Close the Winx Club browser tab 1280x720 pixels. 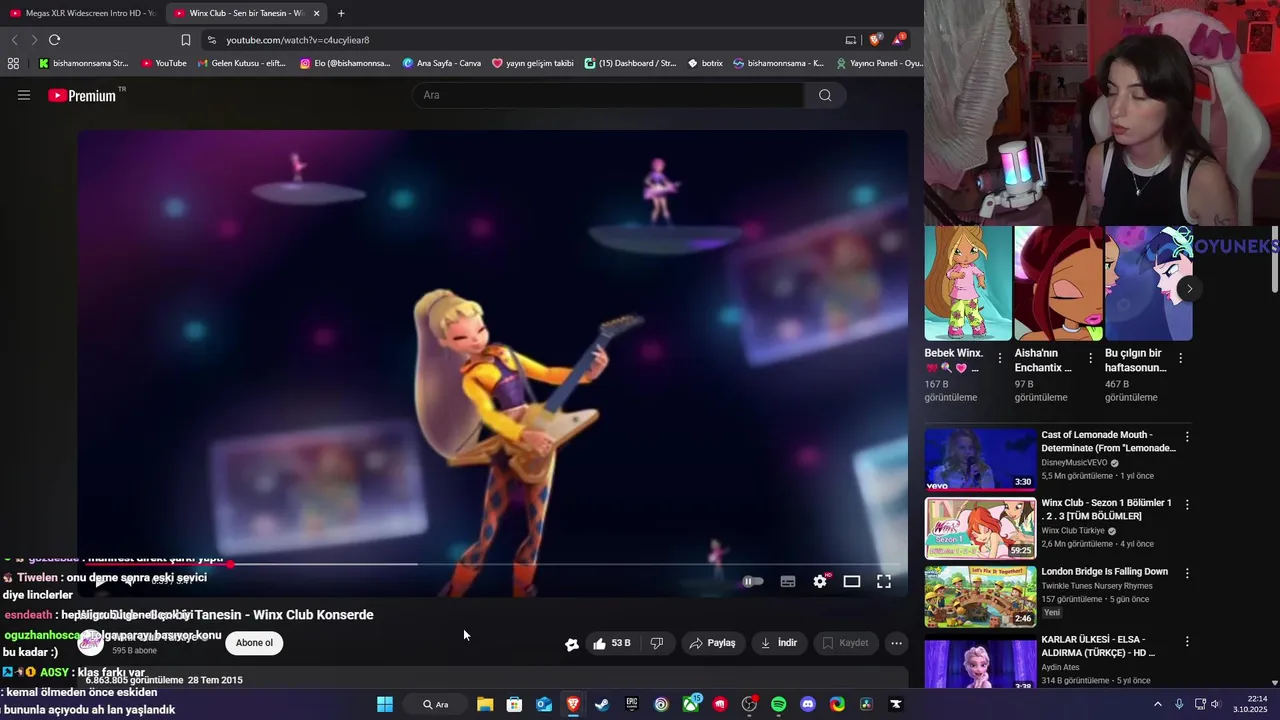pyautogui.click(x=317, y=13)
